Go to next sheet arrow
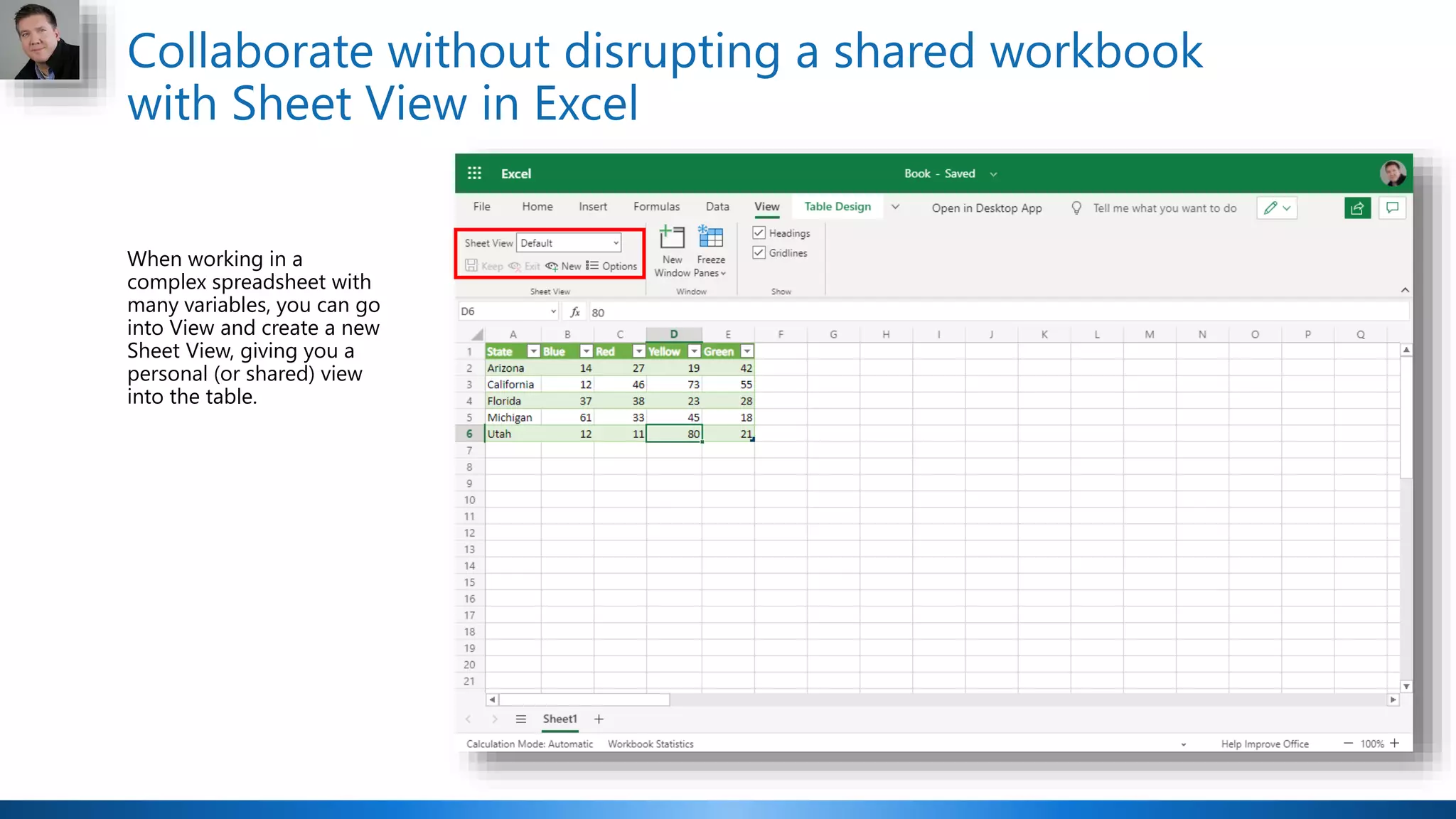1456x819 pixels. coord(495,719)
